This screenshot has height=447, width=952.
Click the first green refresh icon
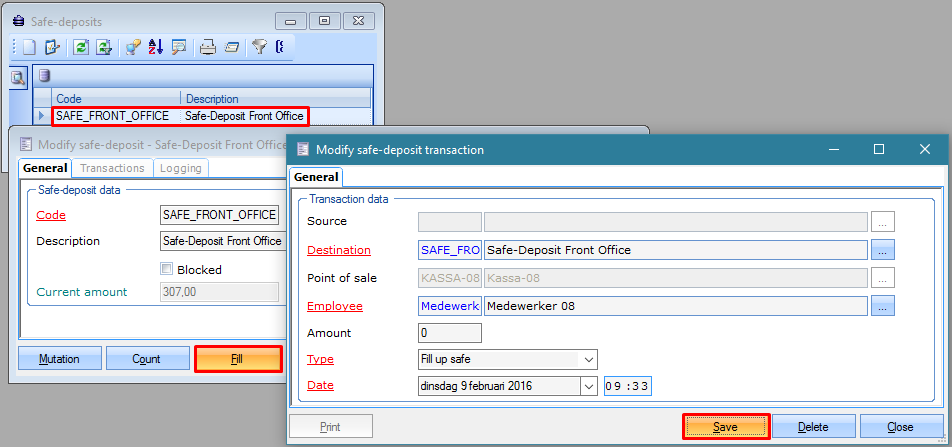tap(81, 46)
